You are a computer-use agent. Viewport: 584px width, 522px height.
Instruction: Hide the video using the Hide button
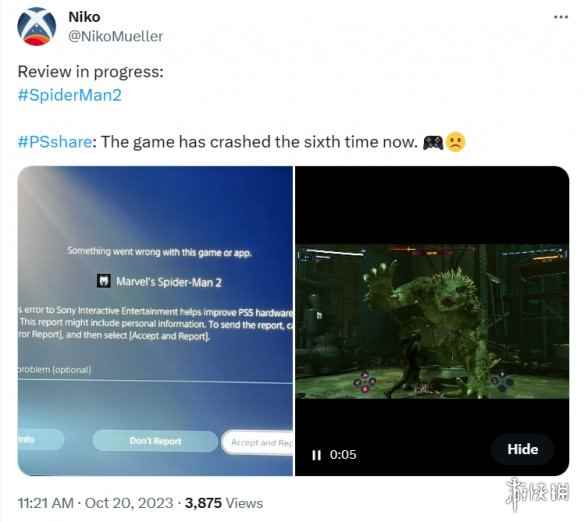(x=522, y=449)
